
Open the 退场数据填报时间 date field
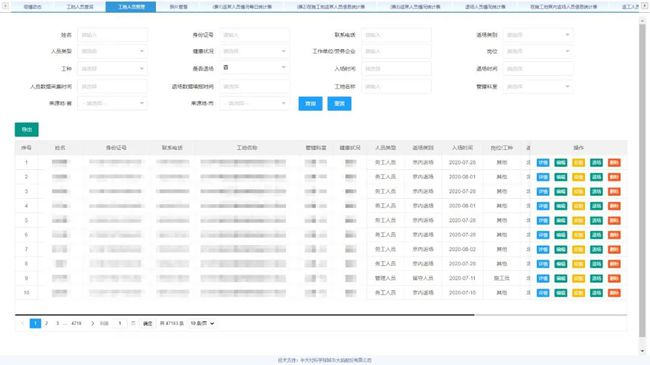click(254, 86)
